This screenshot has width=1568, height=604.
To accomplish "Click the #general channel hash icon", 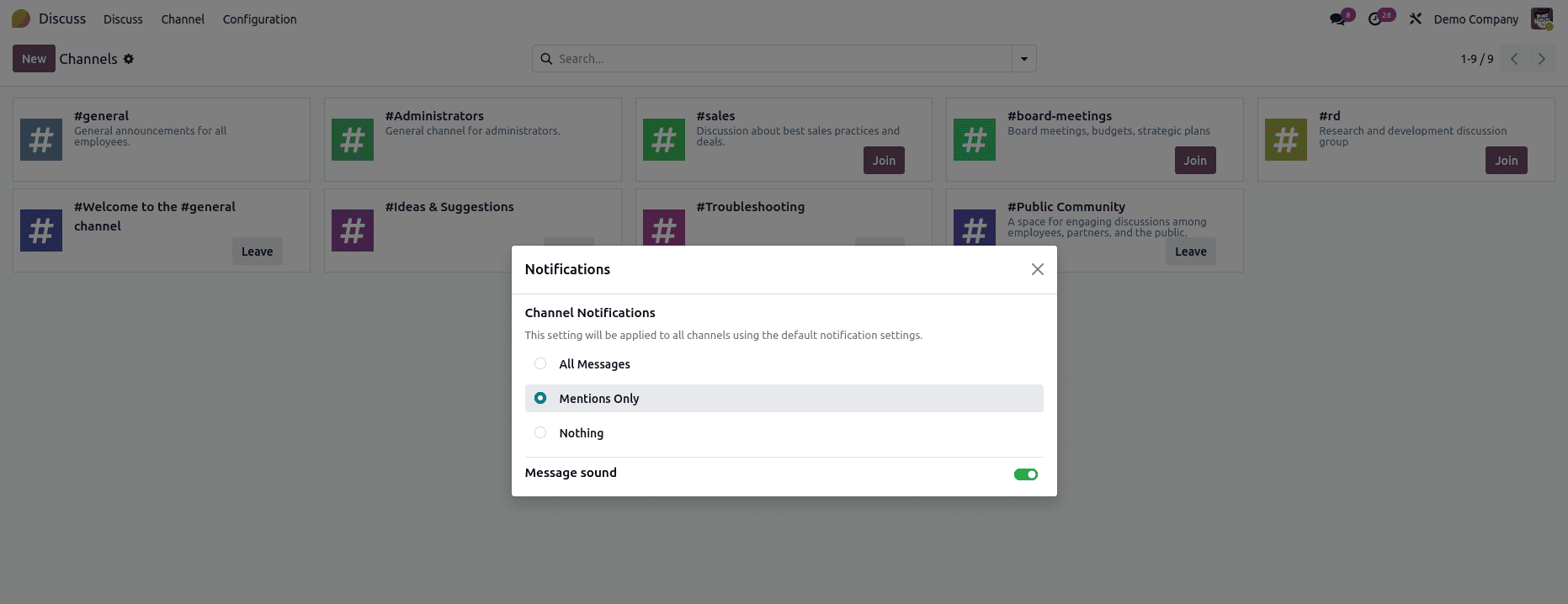I will [x=40, y=140].
